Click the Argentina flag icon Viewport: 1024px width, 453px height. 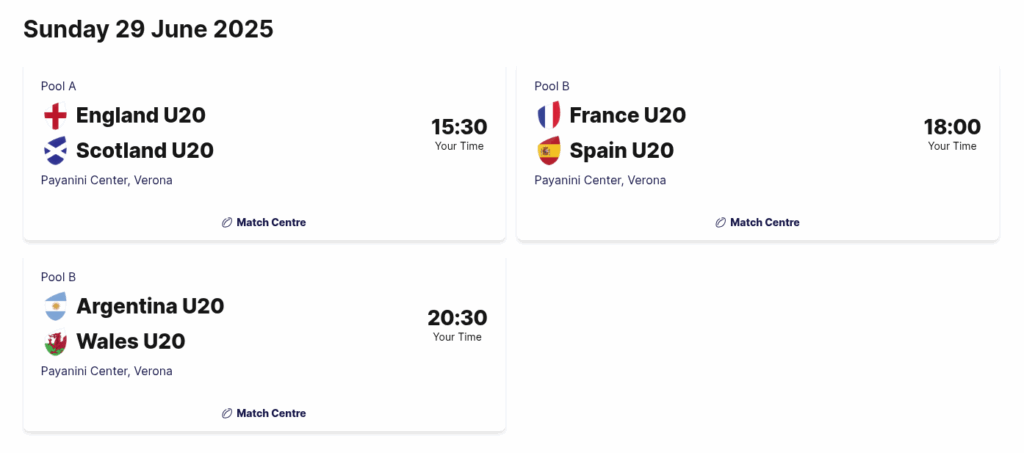(x=55, y=306)
